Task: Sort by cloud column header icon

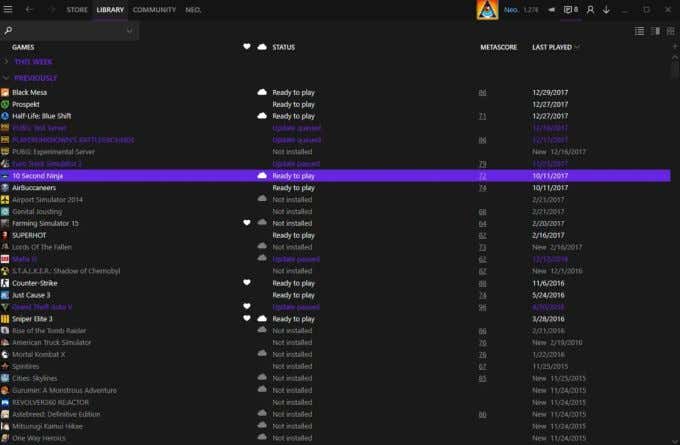Action: pos(262,46)
